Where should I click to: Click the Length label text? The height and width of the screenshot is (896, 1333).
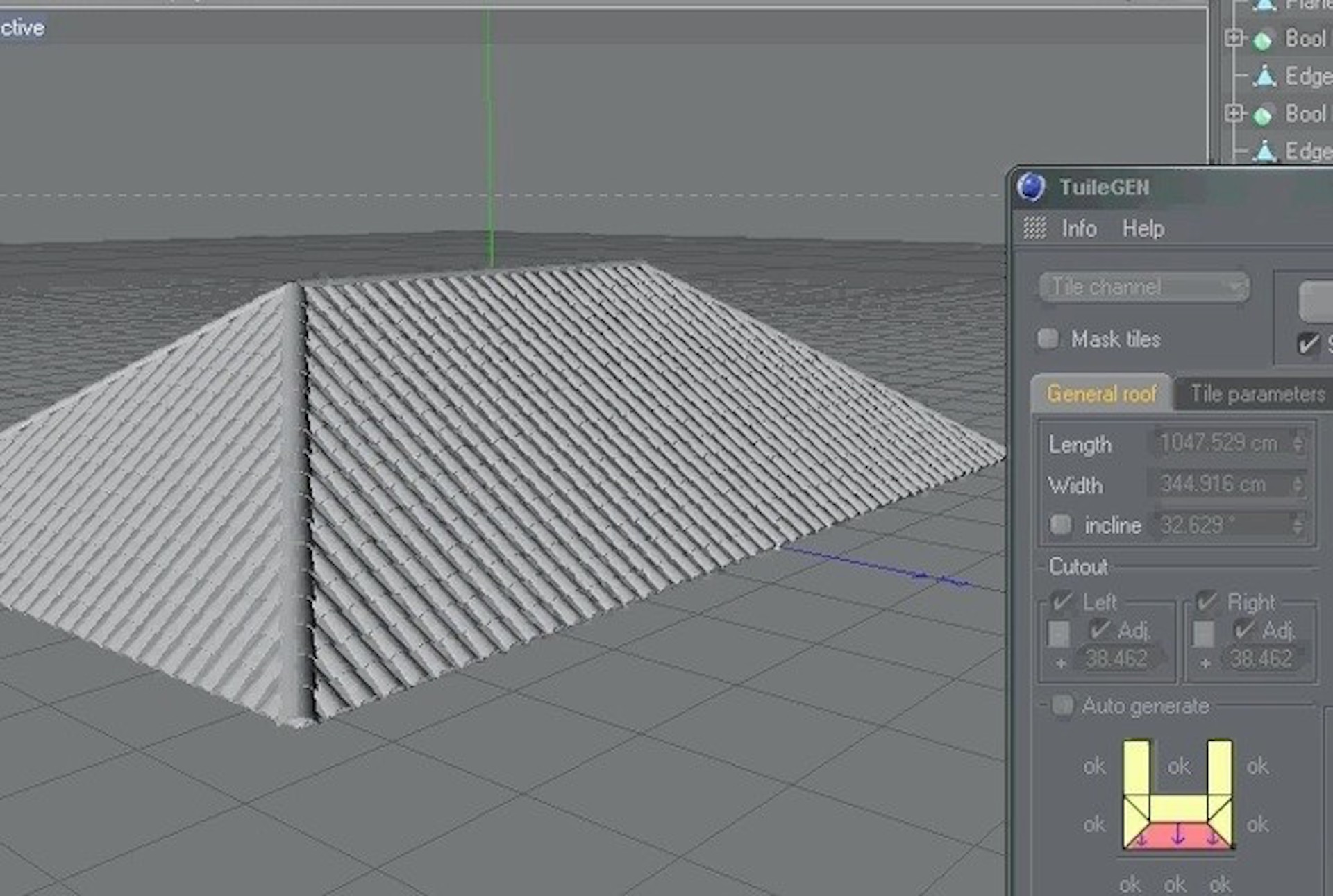[1080, 445]
